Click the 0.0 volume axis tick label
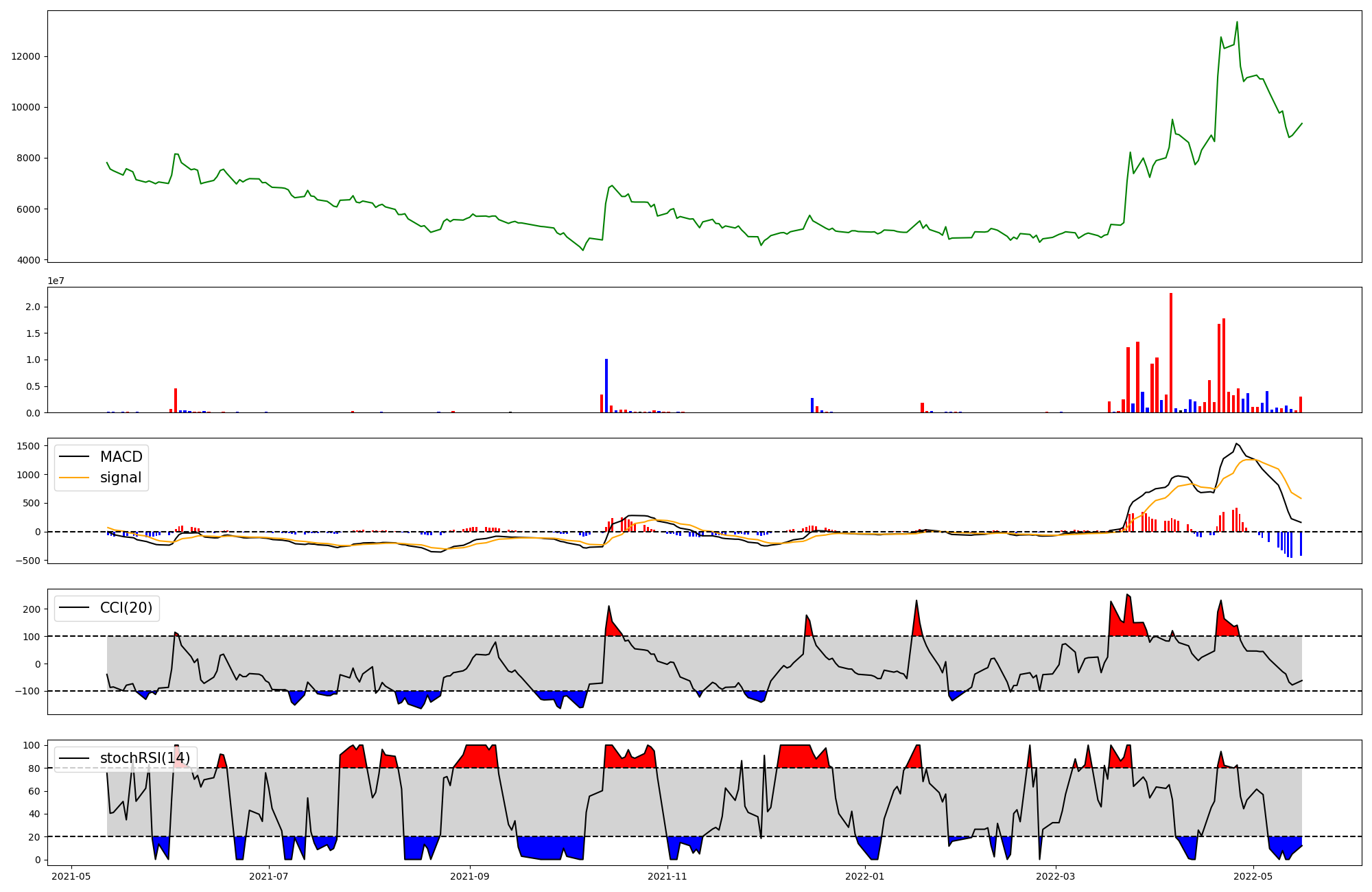1372x892 pixels. (x=34, y=413)
